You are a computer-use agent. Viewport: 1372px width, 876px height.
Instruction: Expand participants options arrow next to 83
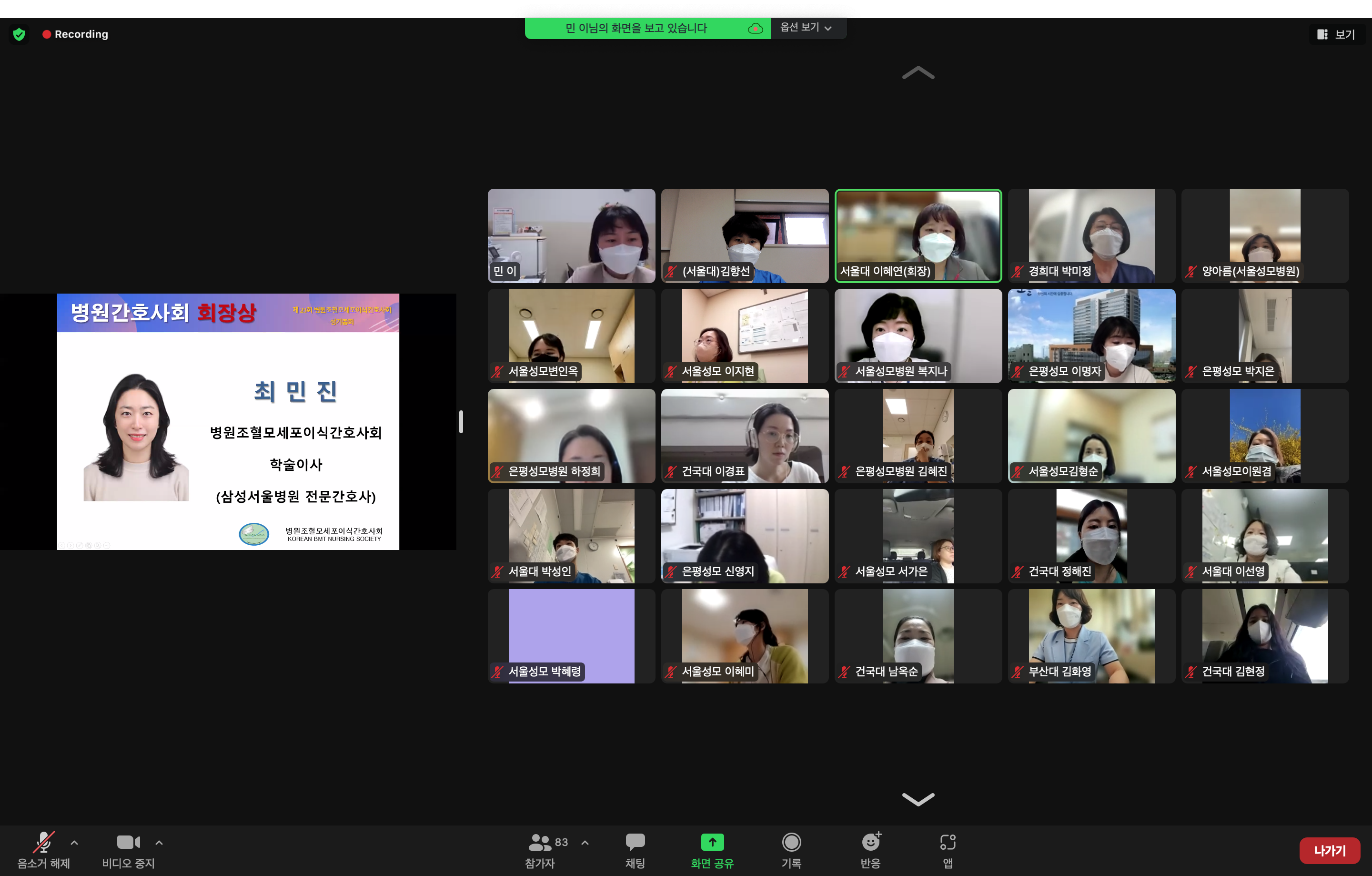click(x=585, y=842)
